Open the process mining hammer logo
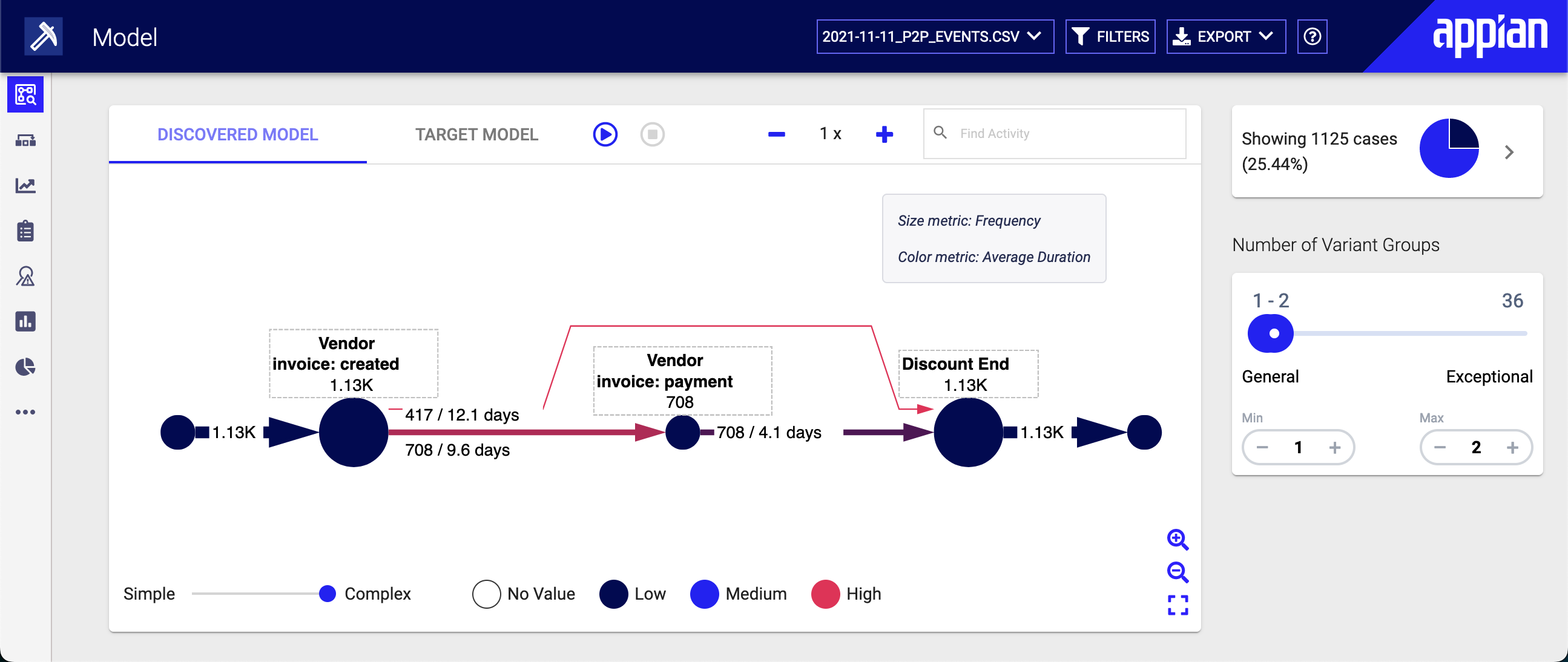The width and height of the screenshot is (1568, 662). [x=43, y=36]
